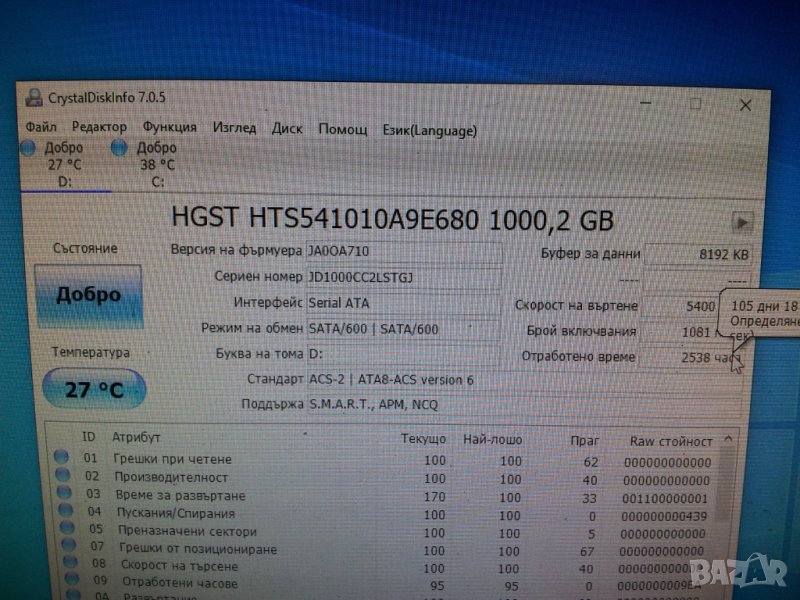Screen dimensions: 800x600
Task: Click the next disk arrow button
Action: tap(742, 222)
